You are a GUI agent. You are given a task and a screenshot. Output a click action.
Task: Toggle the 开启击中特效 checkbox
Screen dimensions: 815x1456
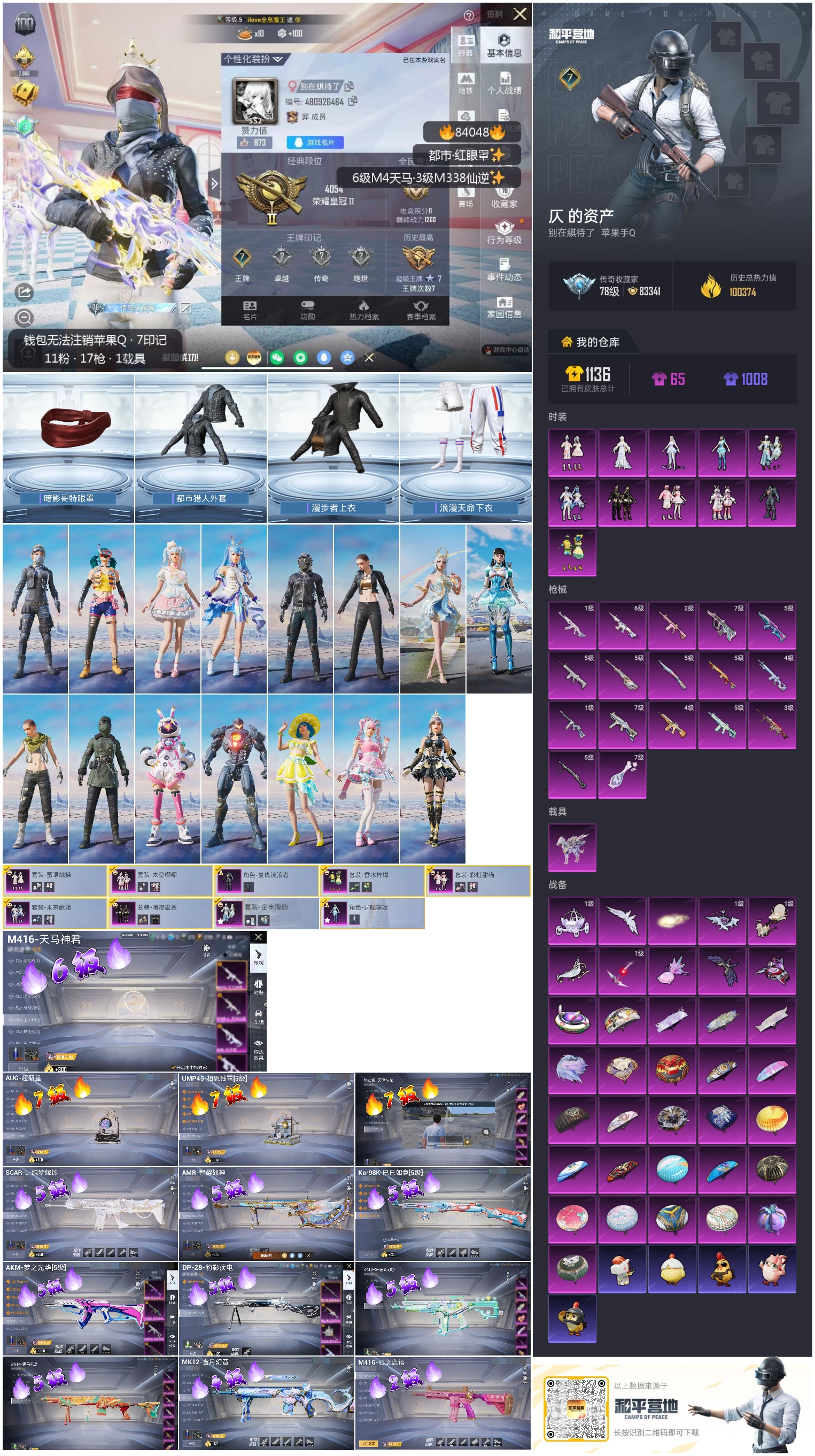(x=174, y=1067)
